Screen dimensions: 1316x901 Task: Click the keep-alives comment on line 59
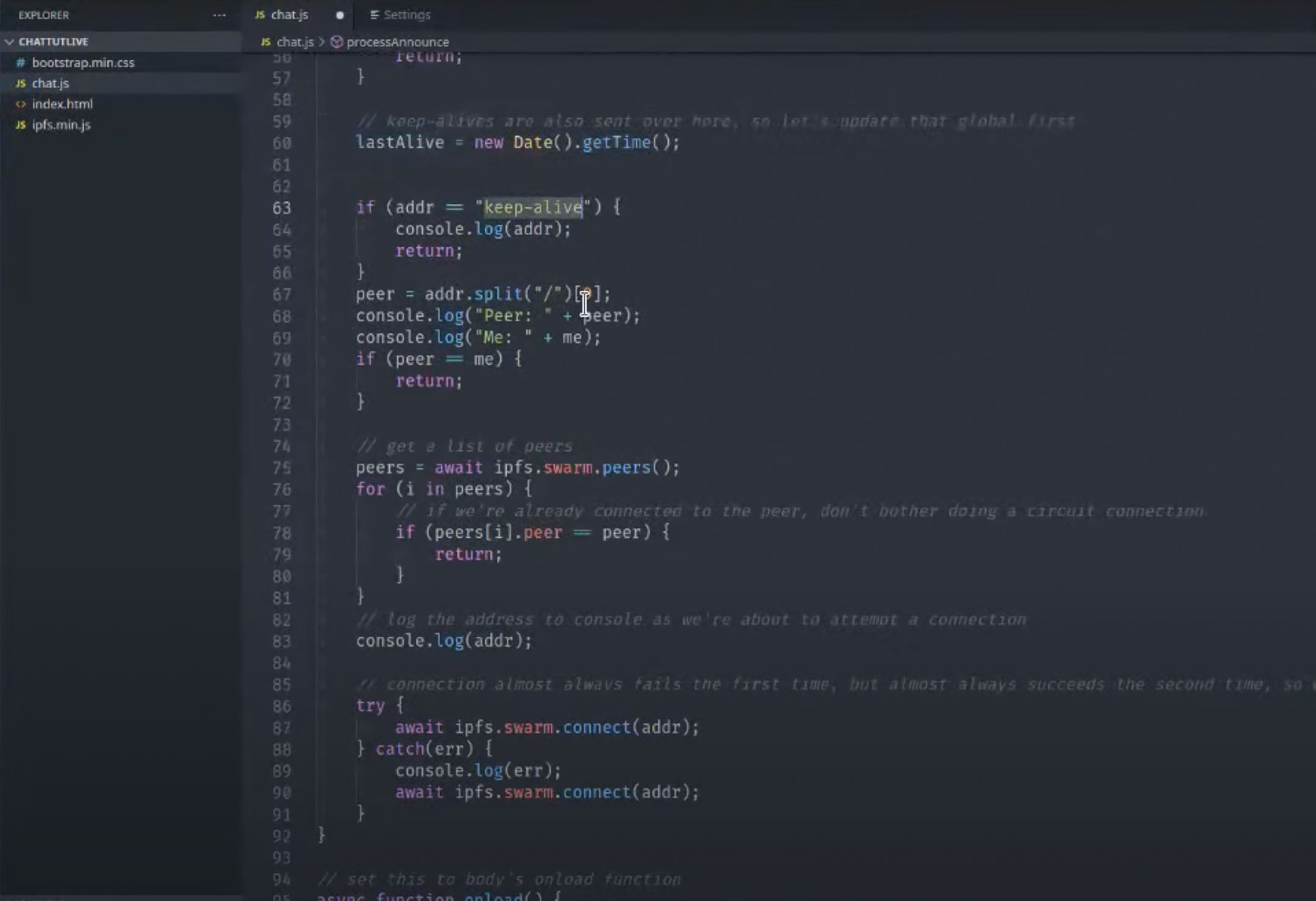click(x=715, y=121)
